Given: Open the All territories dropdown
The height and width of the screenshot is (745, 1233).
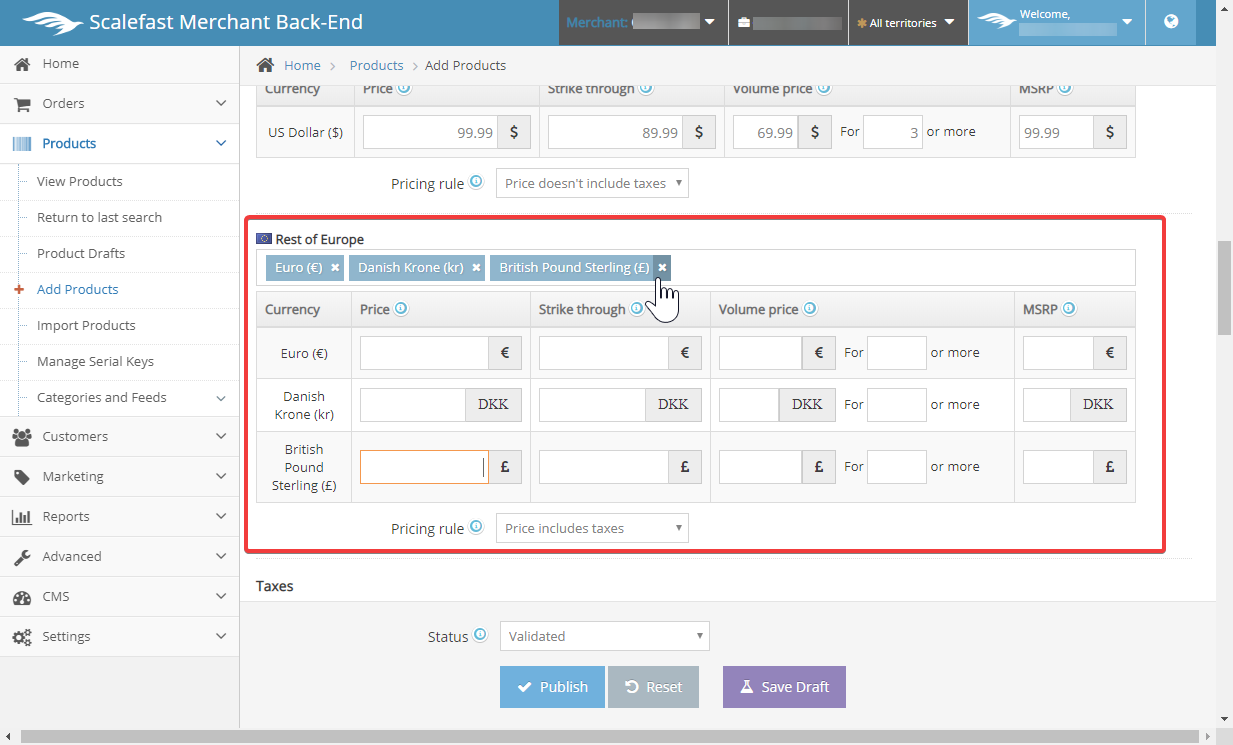Looking at the screenshot, I should (905, 22).
